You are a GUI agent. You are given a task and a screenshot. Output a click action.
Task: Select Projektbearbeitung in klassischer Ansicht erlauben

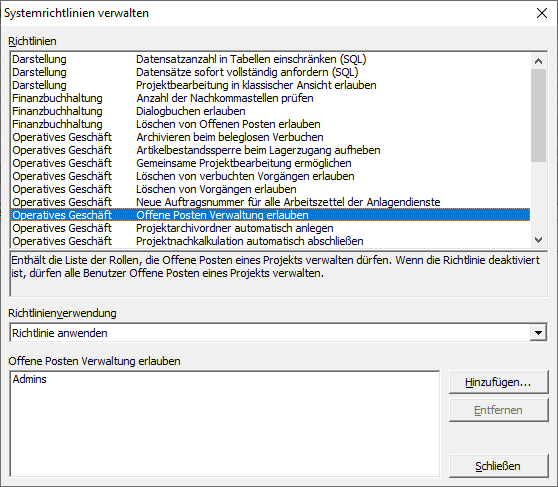[x=270, y=85]
